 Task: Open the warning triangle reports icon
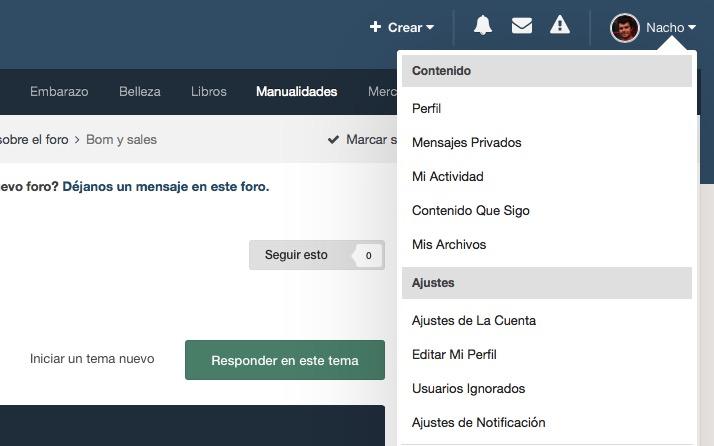coord(560,25)
